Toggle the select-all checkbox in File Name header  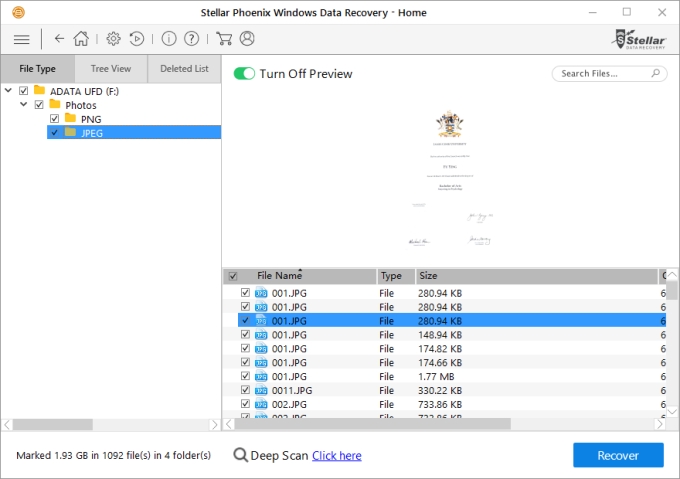pyautogui.click(x=233, y=276)
